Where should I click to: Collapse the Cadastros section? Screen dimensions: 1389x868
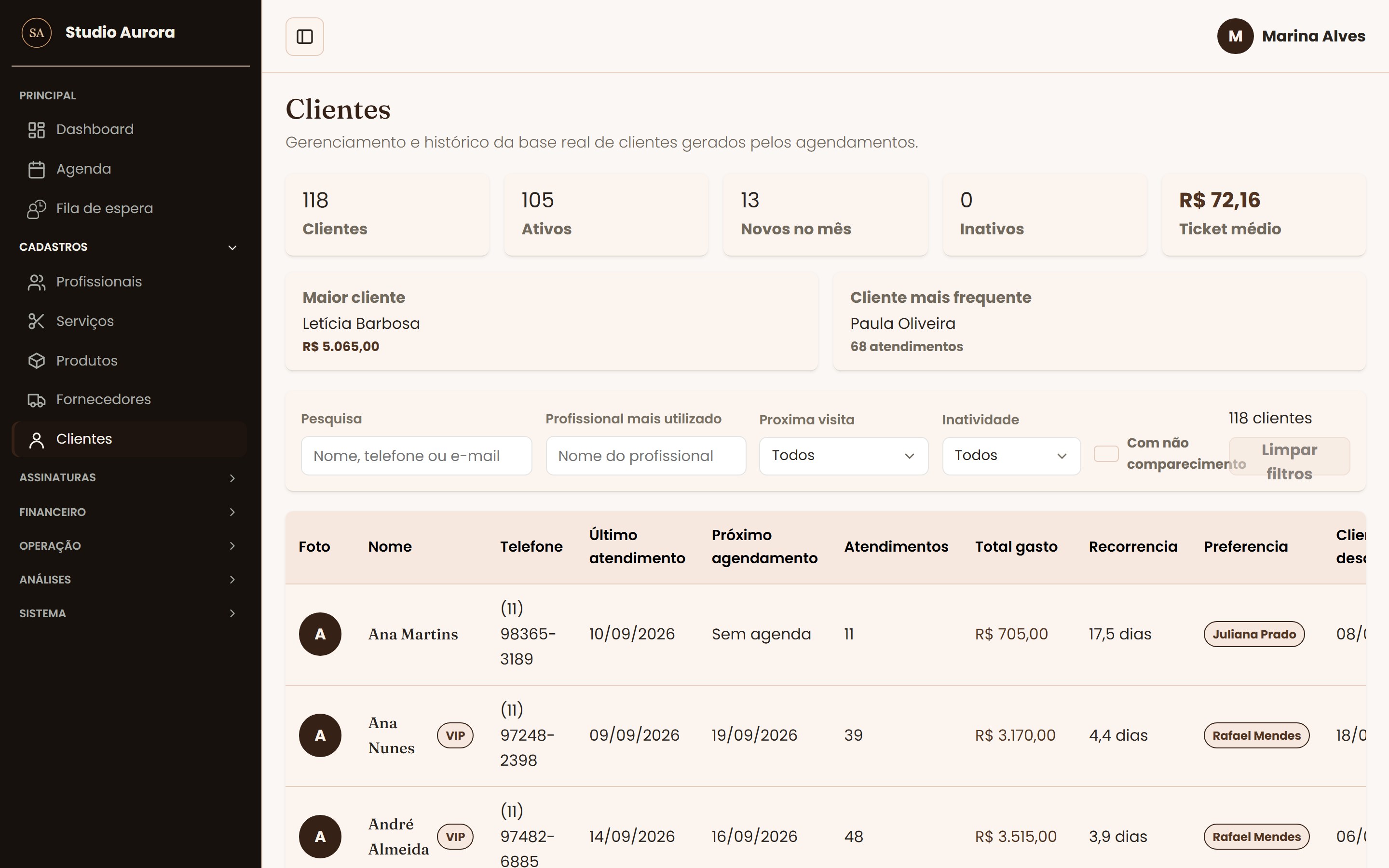130,247
